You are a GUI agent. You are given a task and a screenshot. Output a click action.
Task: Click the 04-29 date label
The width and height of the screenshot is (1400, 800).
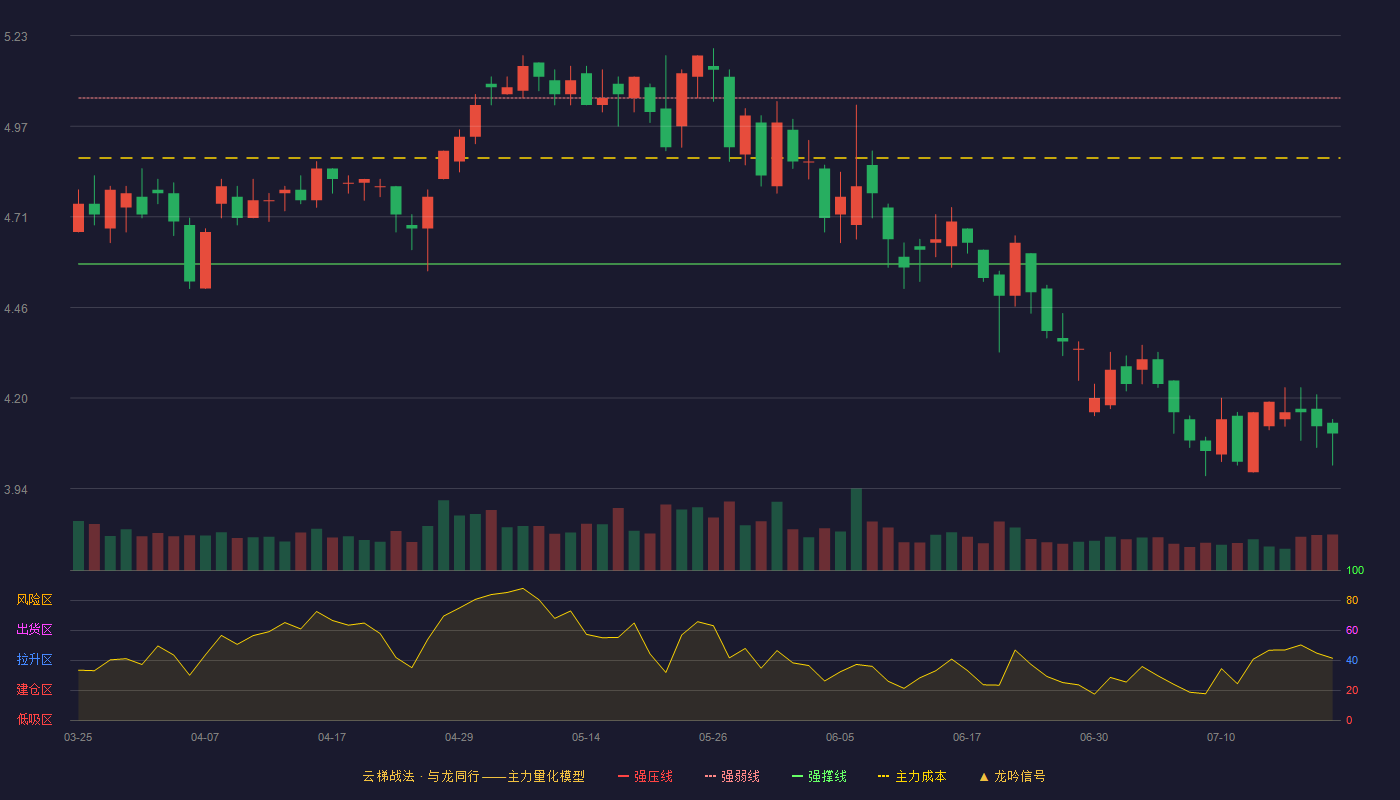pyautogui.click(x=459, y=737)
